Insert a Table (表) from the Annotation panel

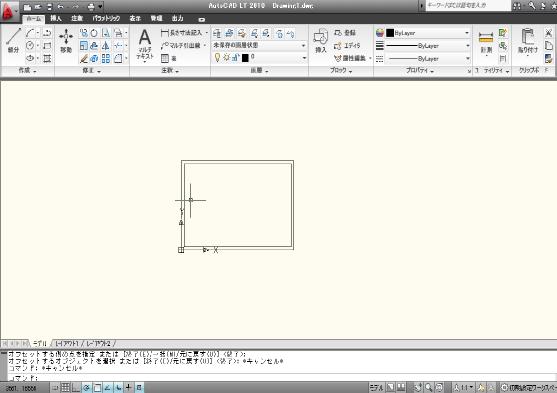click(x=168, y=58)
